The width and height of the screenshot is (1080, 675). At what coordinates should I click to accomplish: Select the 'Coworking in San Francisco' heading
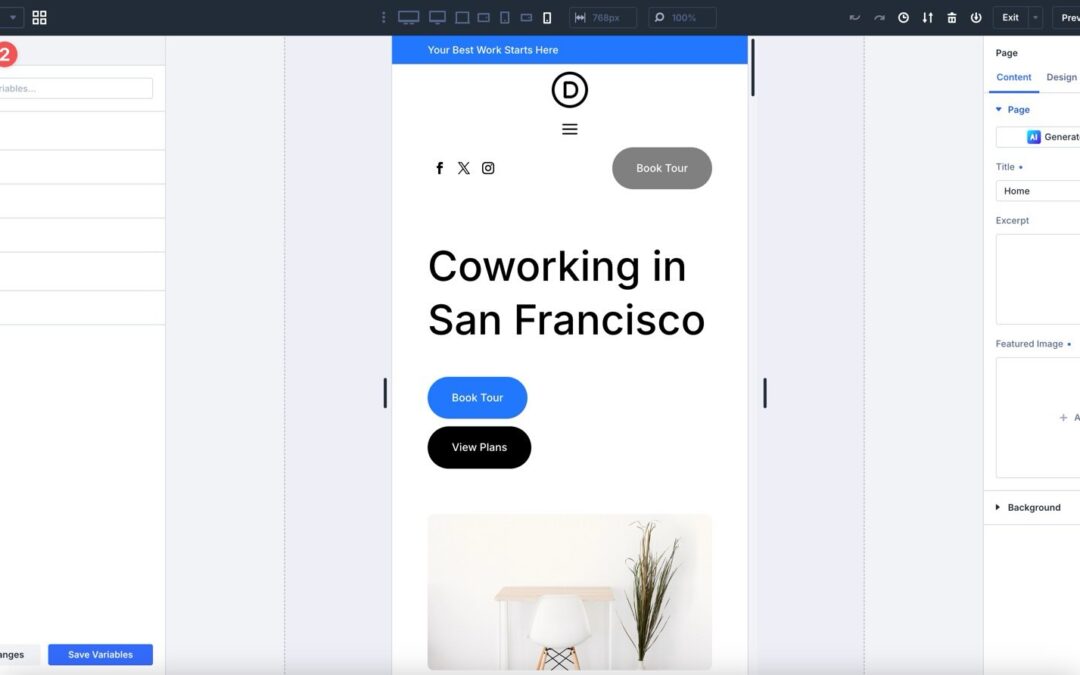[566, 293]
